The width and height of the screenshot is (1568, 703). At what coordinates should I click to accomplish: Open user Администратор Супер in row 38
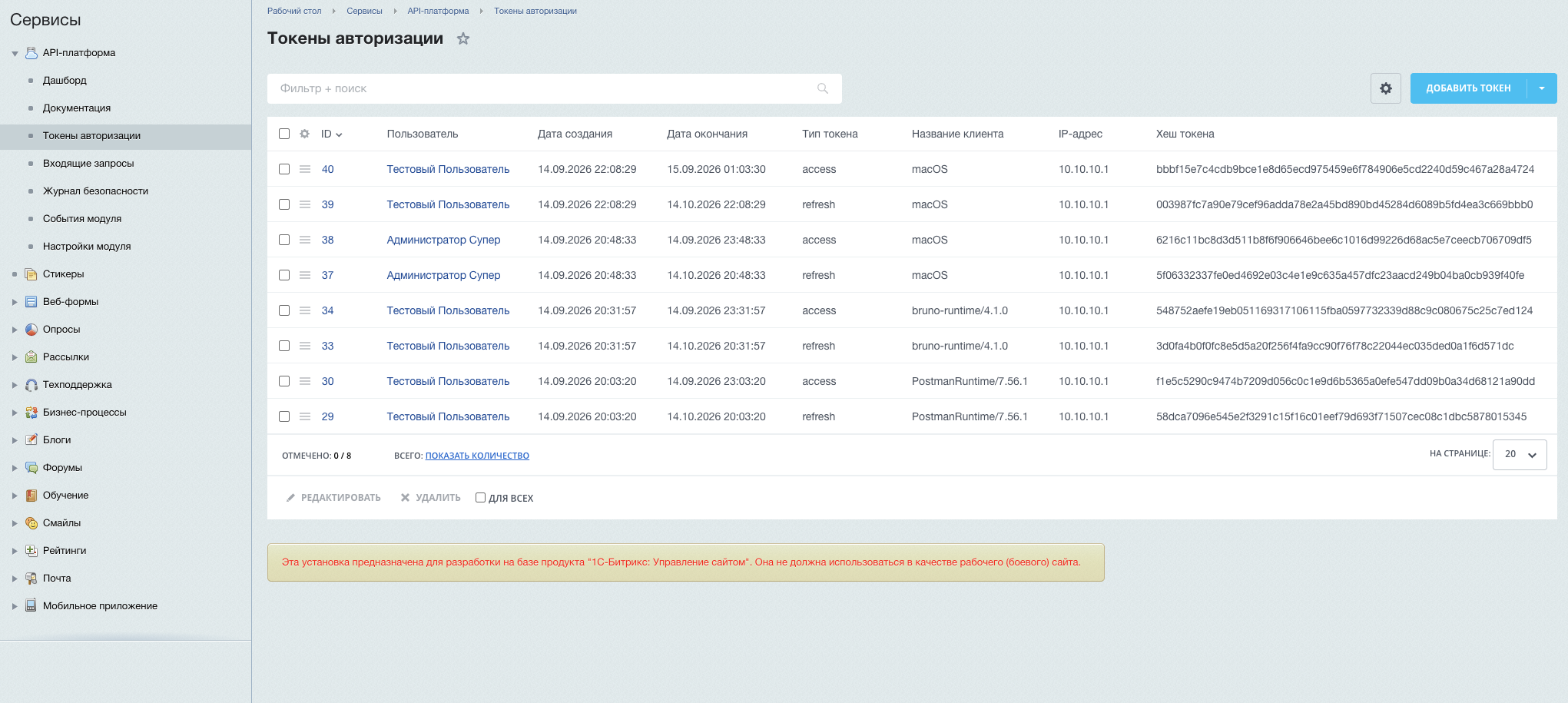pyautogui.click(x=443, y=240)
